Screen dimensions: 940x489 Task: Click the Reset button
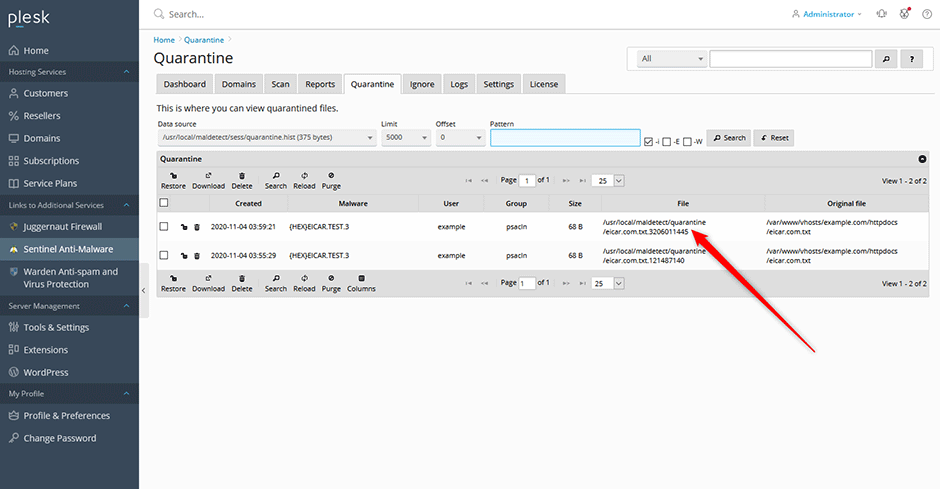774,138
